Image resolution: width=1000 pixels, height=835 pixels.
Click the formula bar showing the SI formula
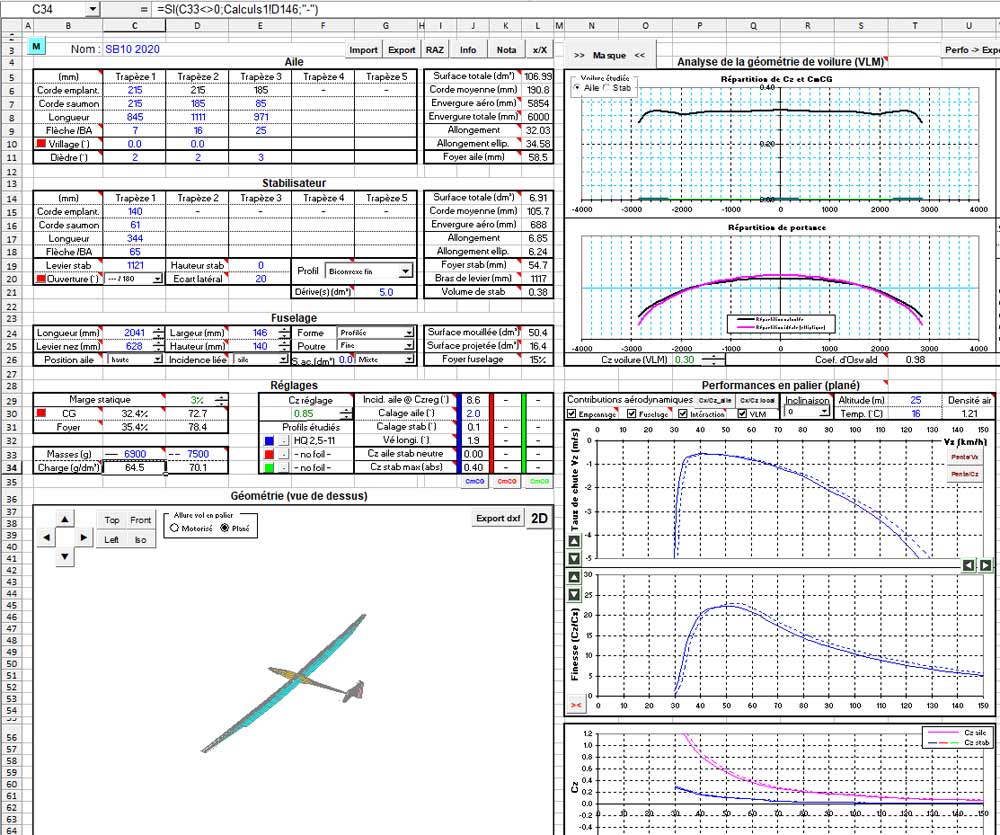click(574, 9)
